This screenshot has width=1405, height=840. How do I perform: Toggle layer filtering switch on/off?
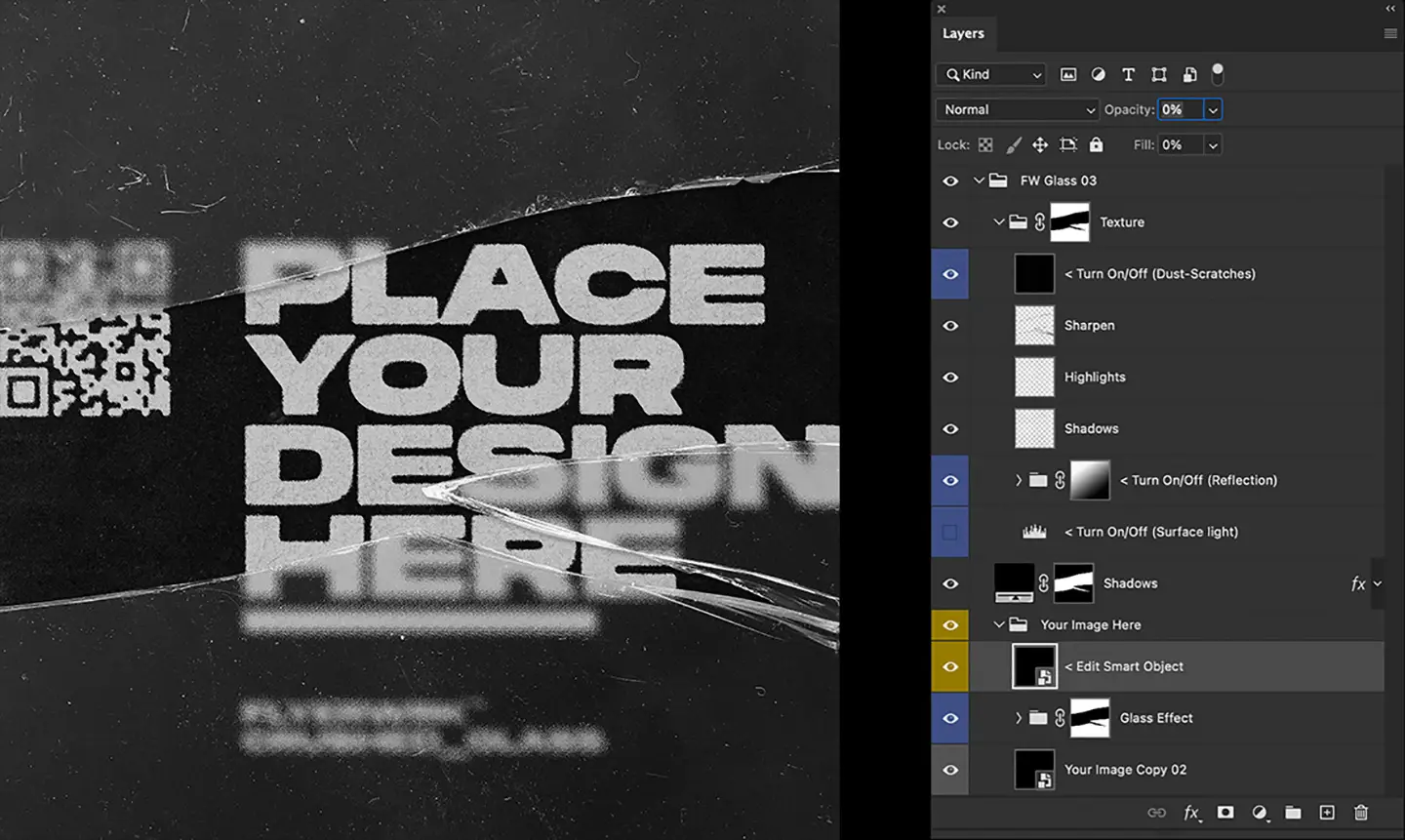[1218, 73]
